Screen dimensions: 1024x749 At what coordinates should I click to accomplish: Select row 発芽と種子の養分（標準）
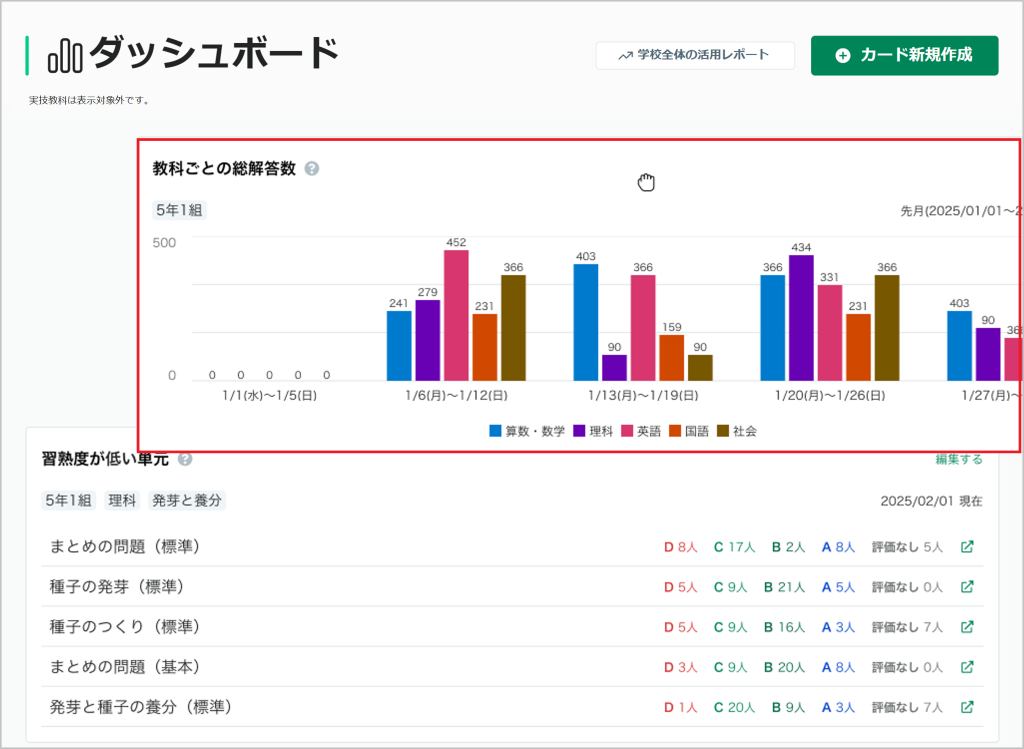point(512,707)
